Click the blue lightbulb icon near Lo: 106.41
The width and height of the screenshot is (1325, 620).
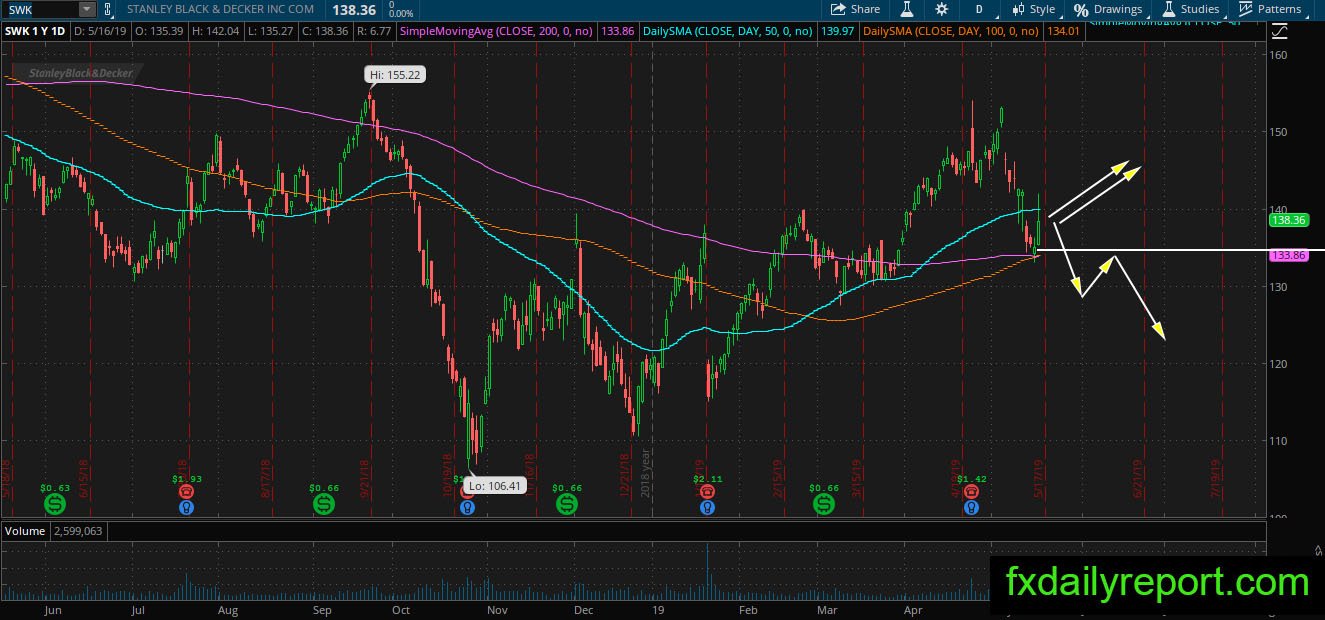pyautogui.click(x=467, y=508)
